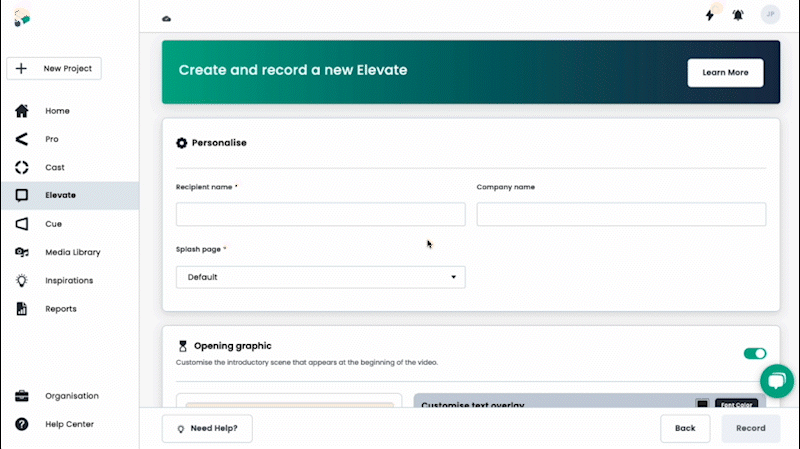800x449 pixels.
Task: Click the Recipient name input field
Action: tap(320, 214)
